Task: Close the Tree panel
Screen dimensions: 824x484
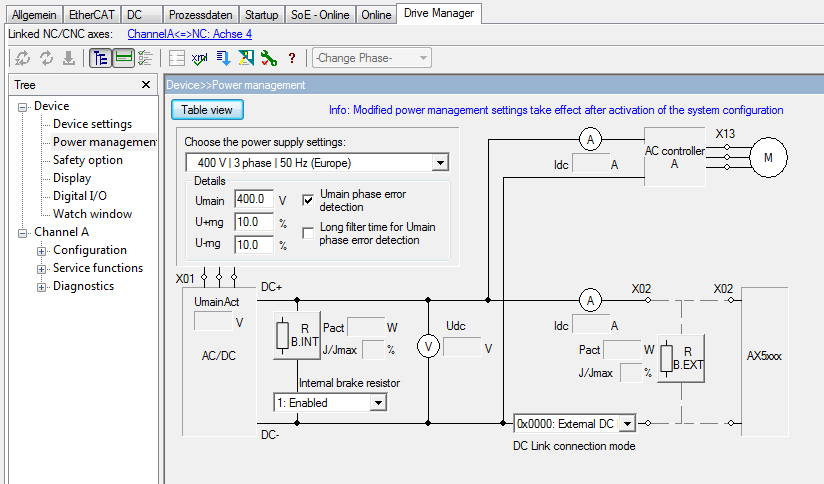Action: click(x=146, y=85)
